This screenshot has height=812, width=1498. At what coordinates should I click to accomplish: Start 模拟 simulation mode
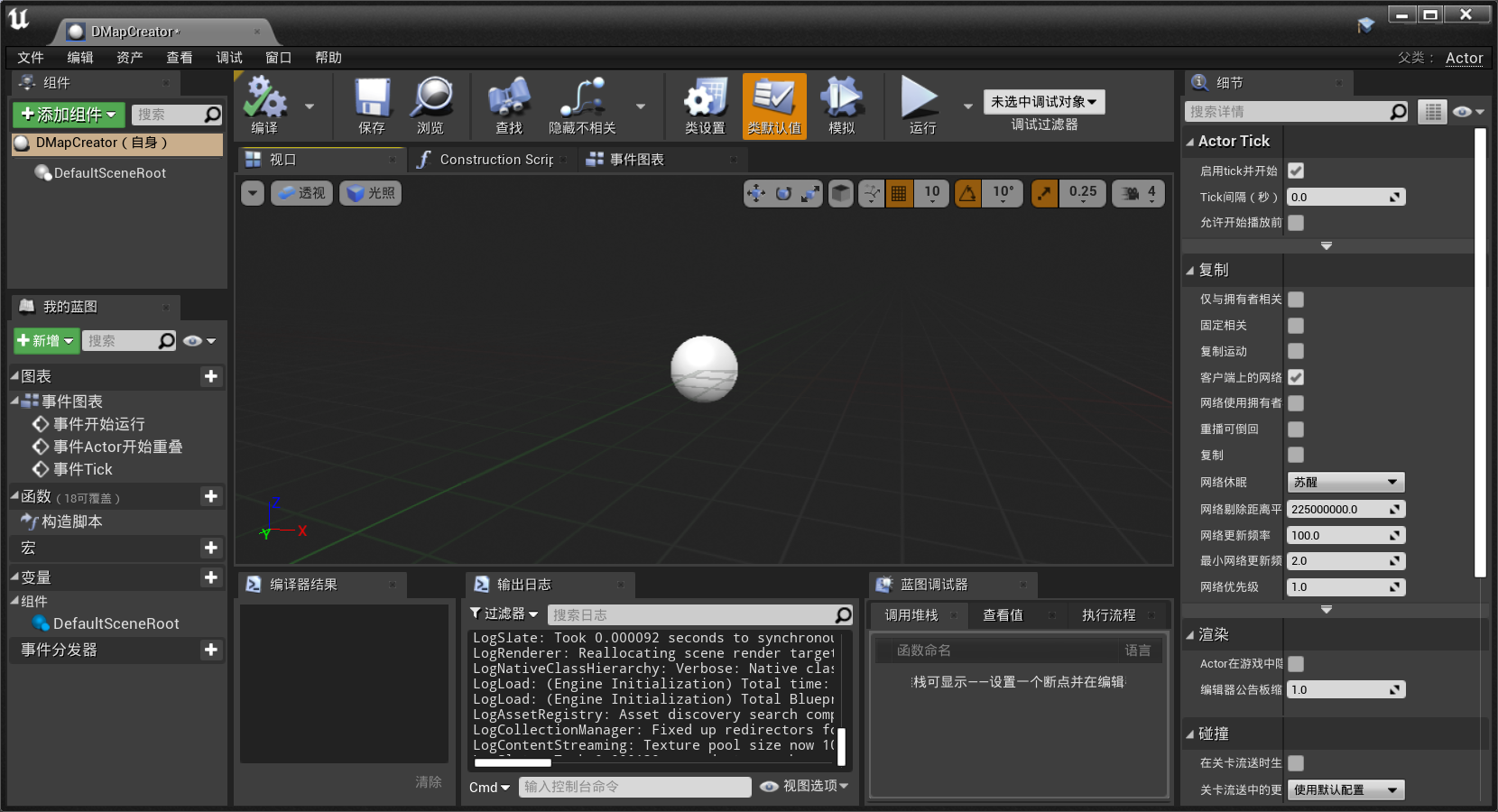[x=842, y=106]
